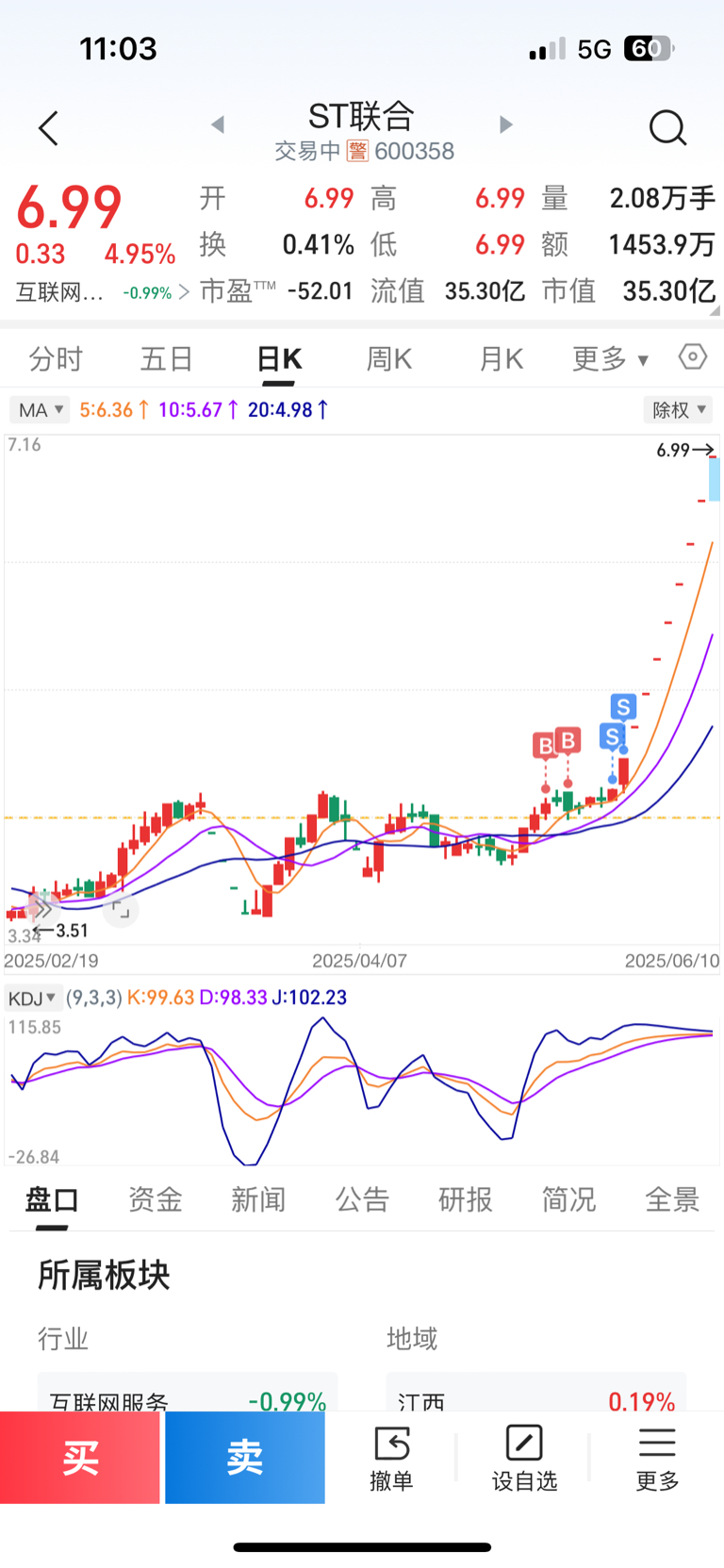Viewport: 724px width, 1568px height.
Task: Go to previous stock with left triangle
Action: point(218,124)
